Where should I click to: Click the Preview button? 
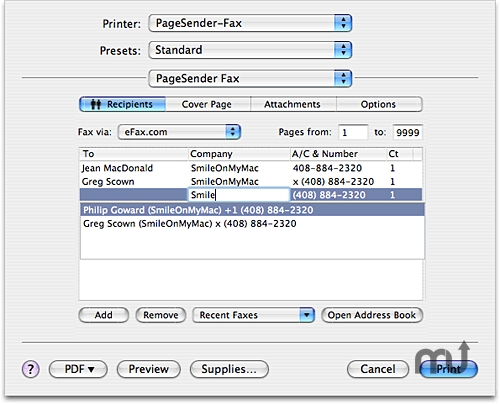pyautogui.click(x=149, y=369)
